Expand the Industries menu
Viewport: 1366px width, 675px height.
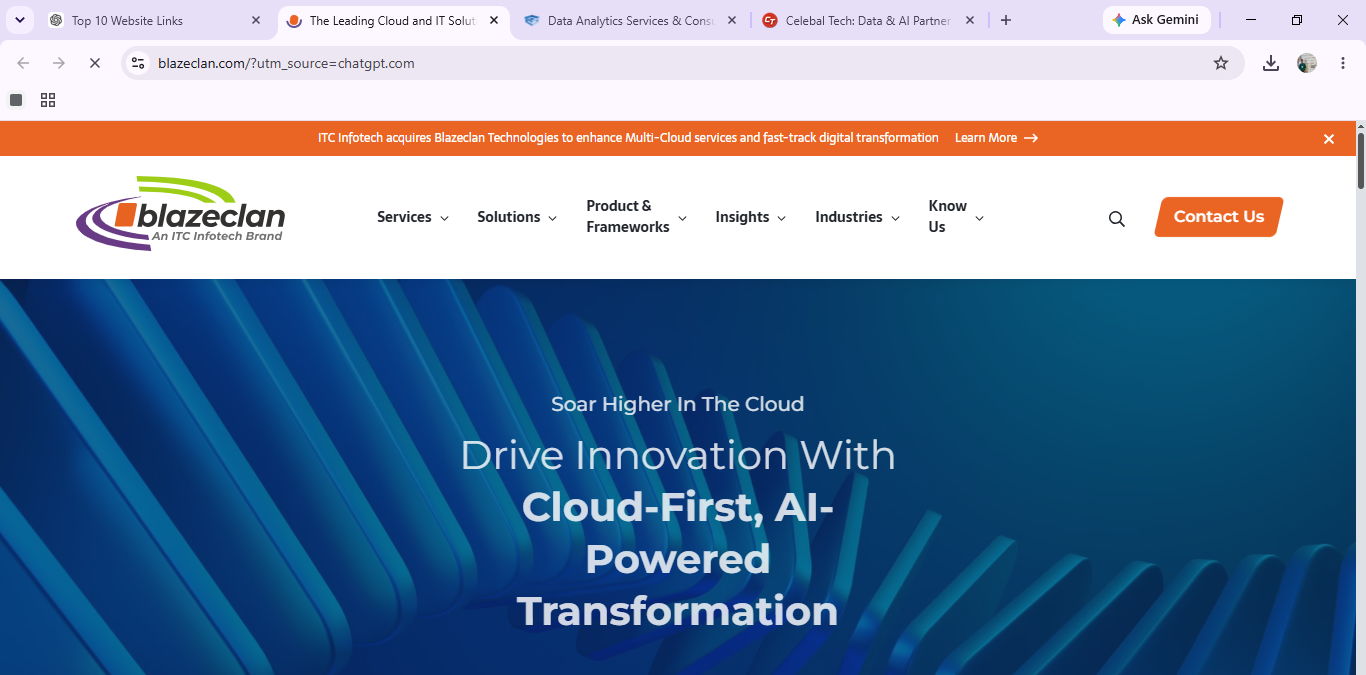[x=858, y=217]
